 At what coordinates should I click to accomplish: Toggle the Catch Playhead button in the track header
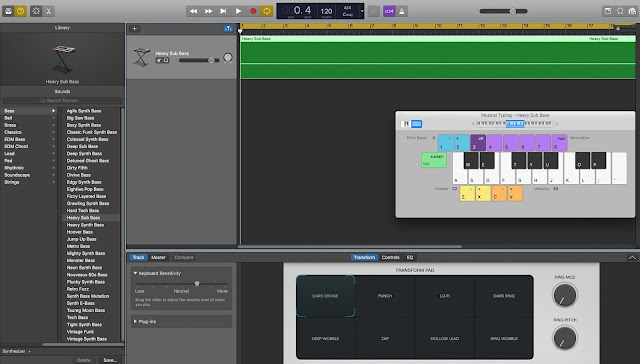tap(228, 29)
